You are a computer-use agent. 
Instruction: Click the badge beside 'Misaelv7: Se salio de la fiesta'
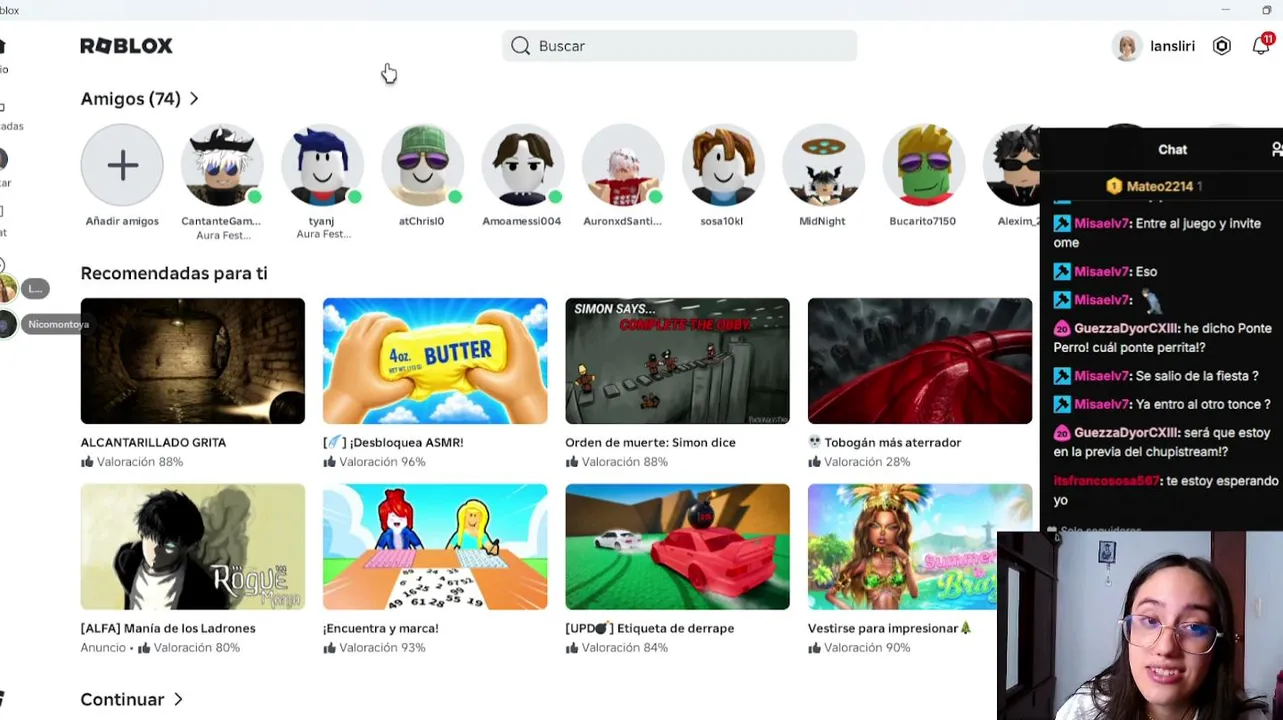pos(1062,376)
